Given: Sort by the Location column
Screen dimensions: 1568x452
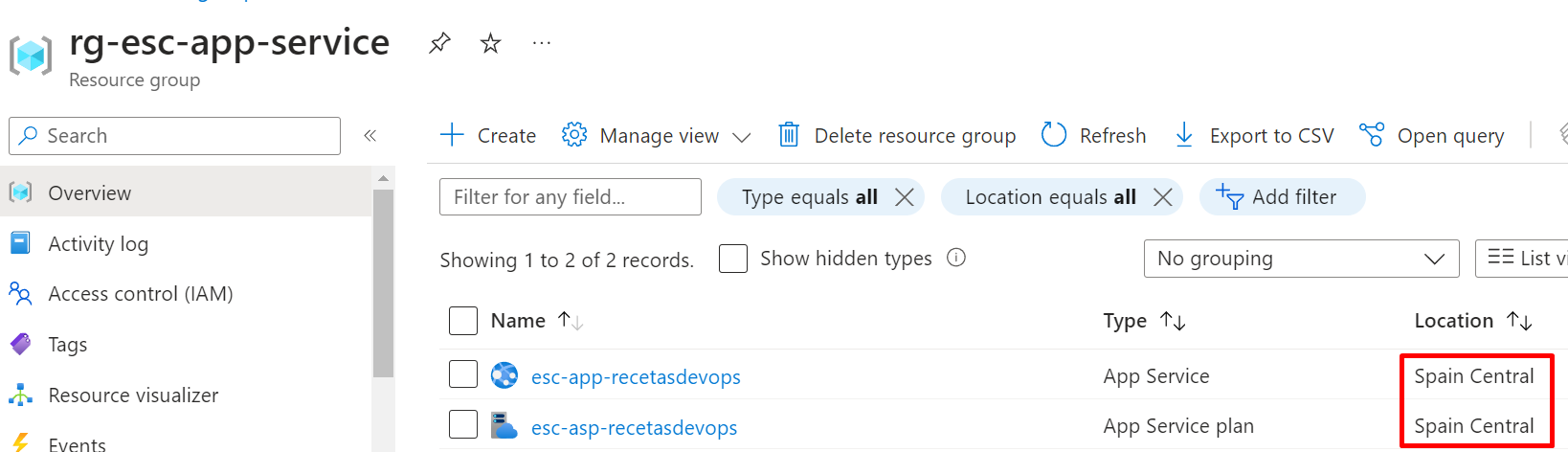Looking at the screenshot, I should [x=1473, y=321].
